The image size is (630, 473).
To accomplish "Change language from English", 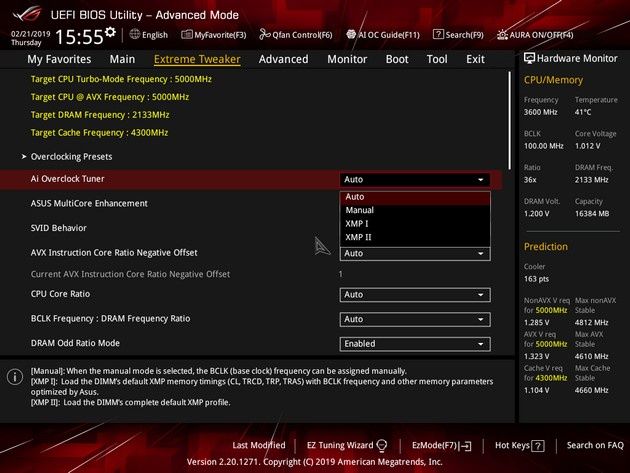I will coord(155,35).
